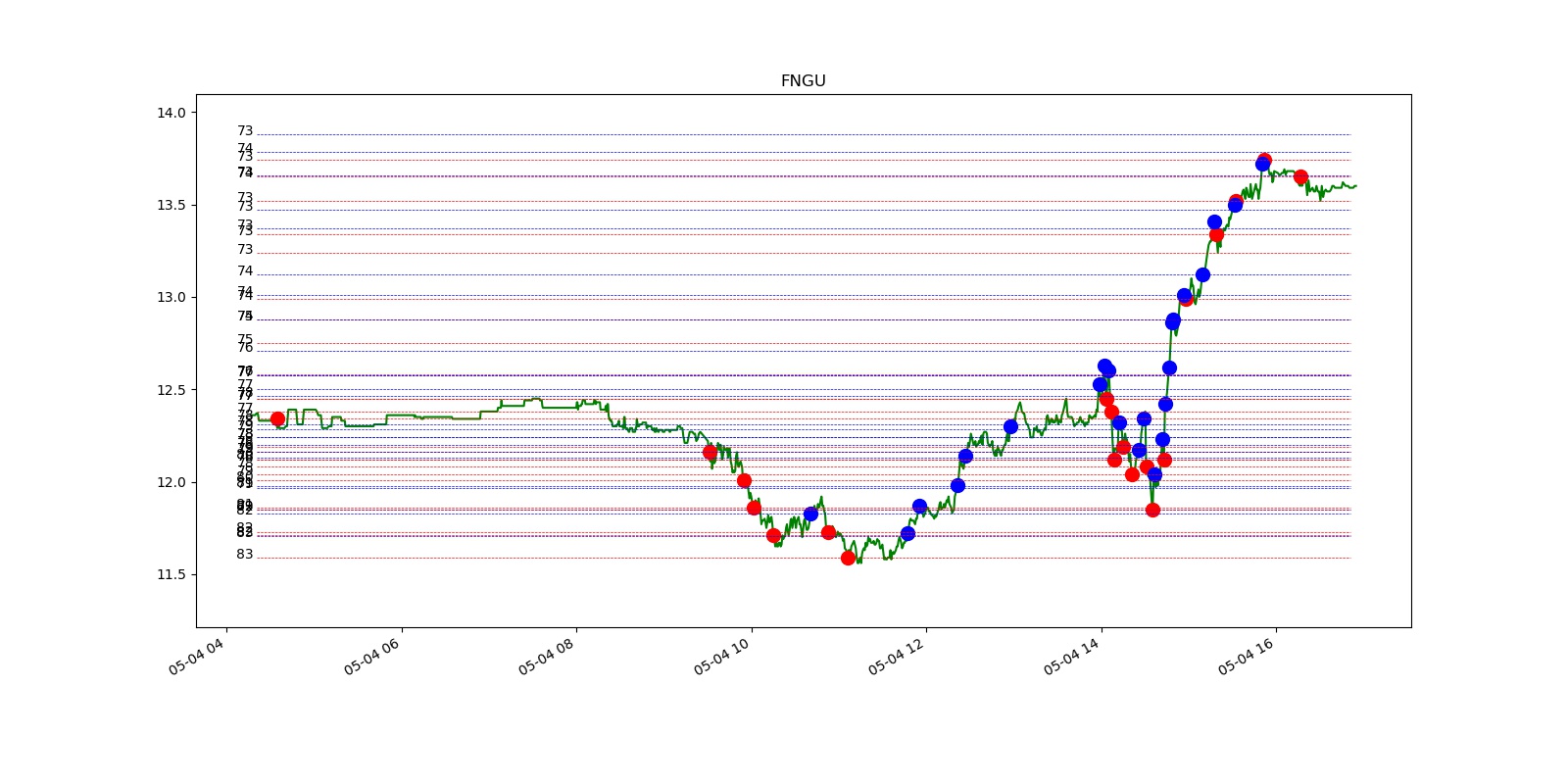Click the 05-04 10 x-axis label

723,656
